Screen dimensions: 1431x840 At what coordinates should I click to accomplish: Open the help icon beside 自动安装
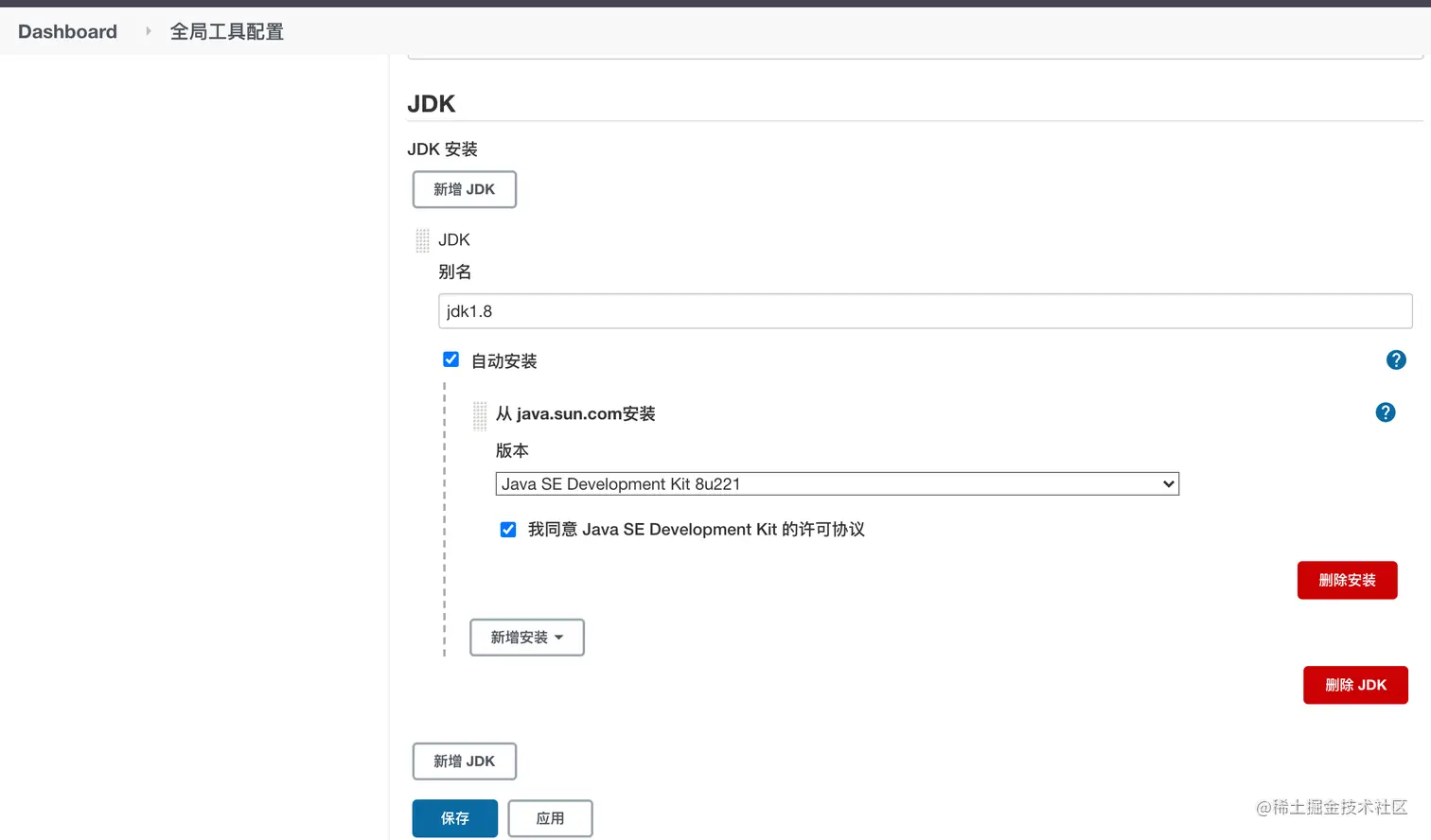coord(1395,359)
